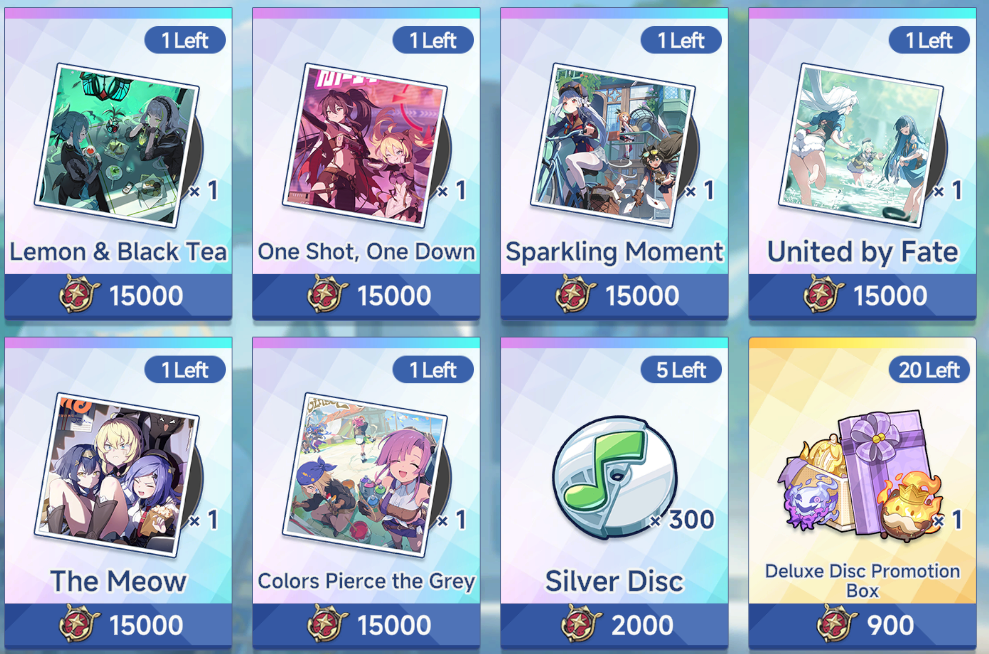Buy Silver Disc for 2000
Screen dimensions: 989x654
[x=614, y=625]
